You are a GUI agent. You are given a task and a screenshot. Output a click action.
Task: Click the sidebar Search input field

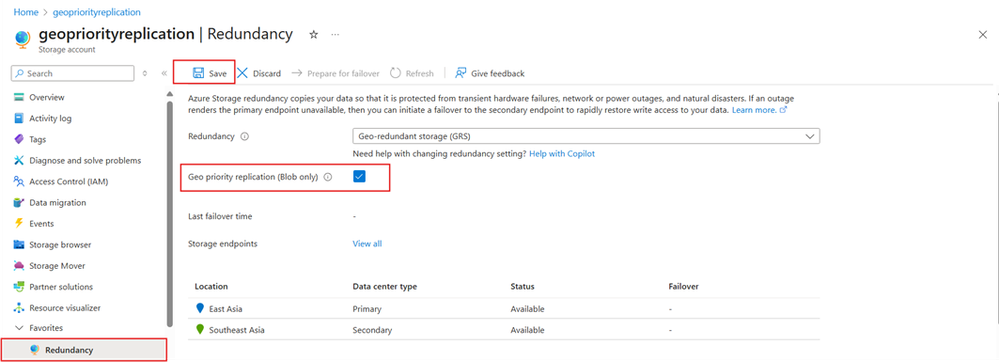(73, 73)
